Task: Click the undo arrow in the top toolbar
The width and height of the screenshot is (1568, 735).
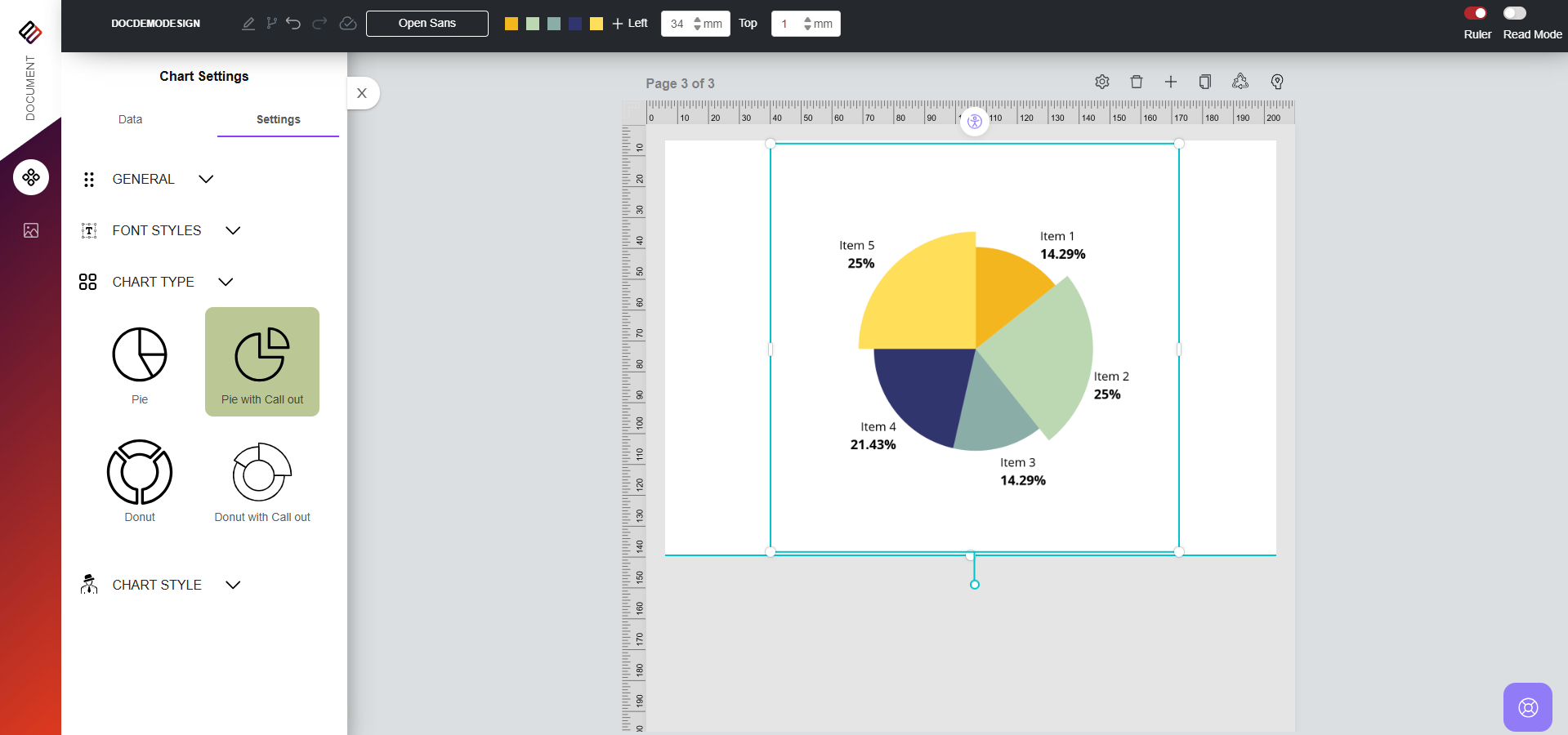Action: tap(293, 24)
